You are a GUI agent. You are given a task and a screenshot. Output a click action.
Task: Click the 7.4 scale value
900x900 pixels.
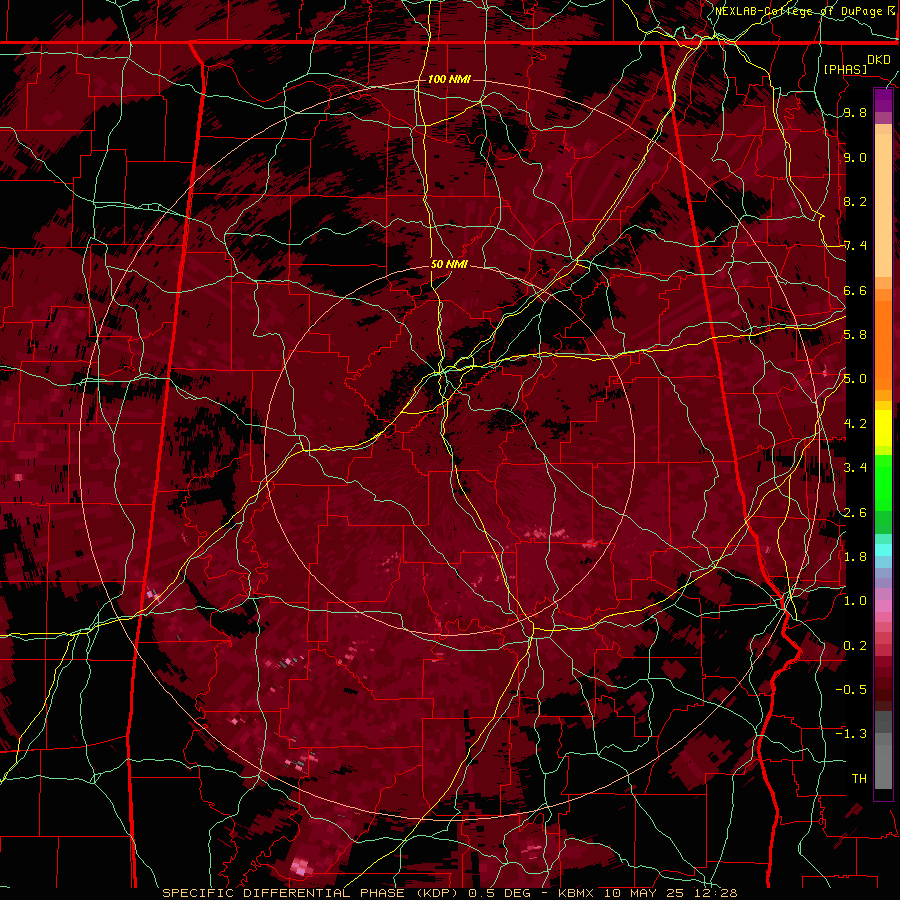(855, 246)
